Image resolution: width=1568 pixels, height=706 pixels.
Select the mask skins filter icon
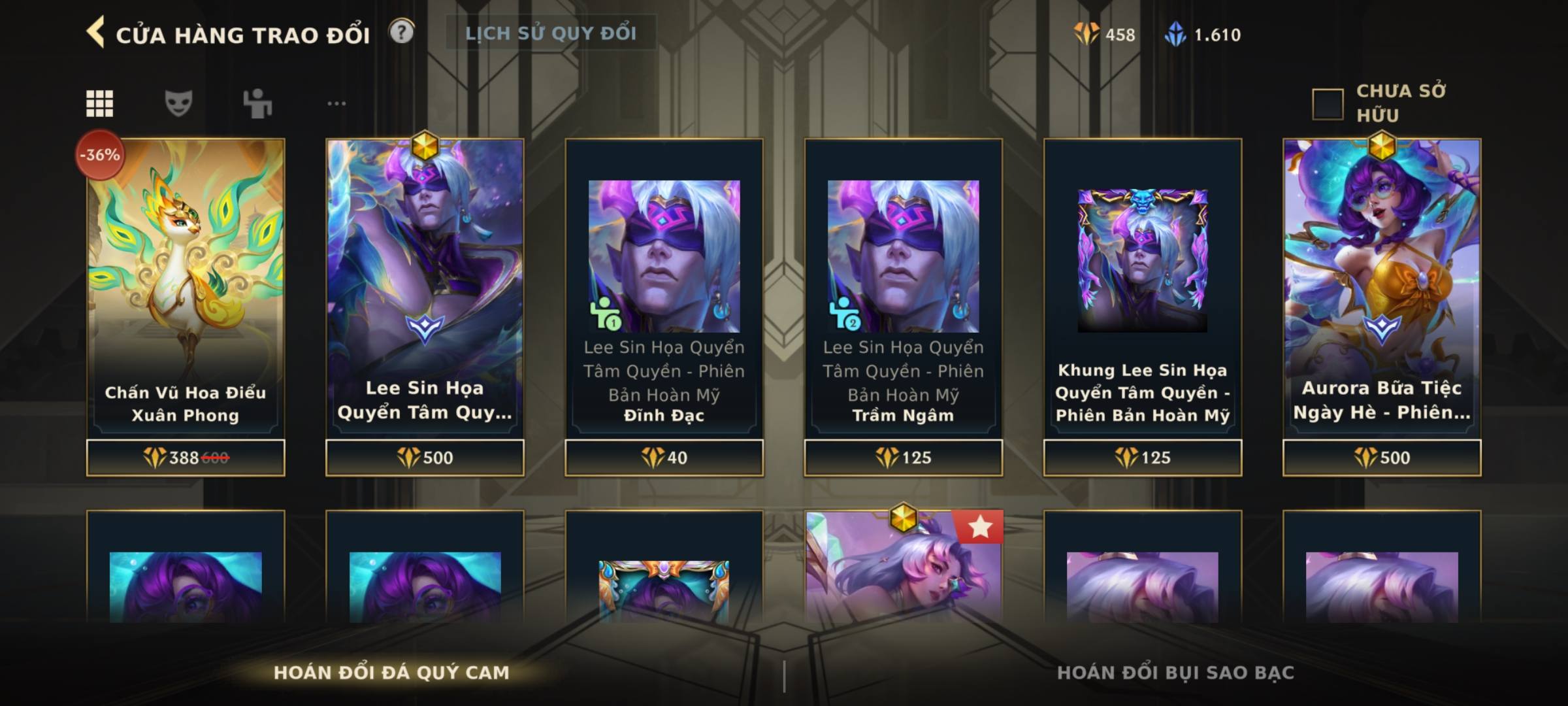coord(178,103)
